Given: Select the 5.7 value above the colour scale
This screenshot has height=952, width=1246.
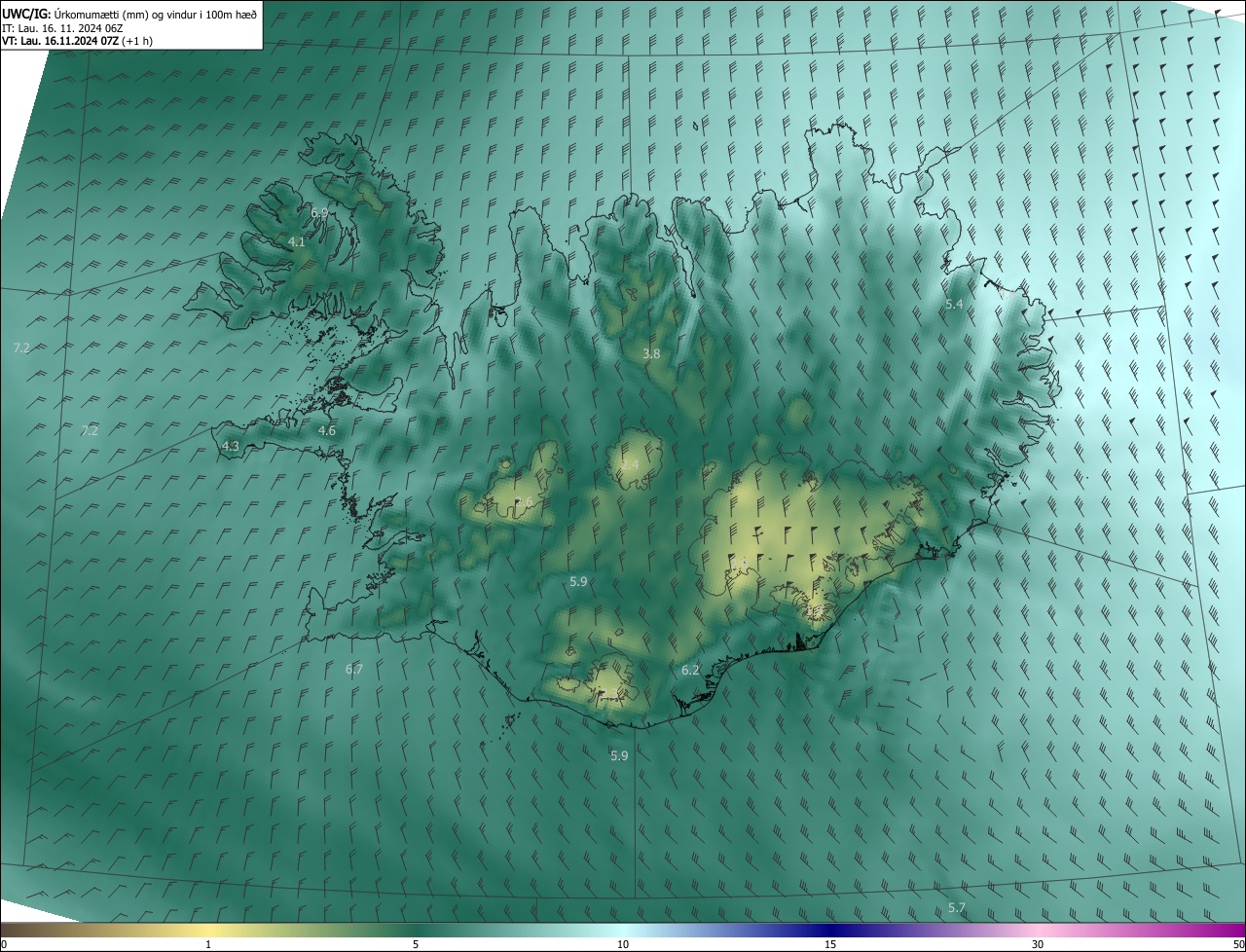Looking at the screenshot, I should coord(957,907).
